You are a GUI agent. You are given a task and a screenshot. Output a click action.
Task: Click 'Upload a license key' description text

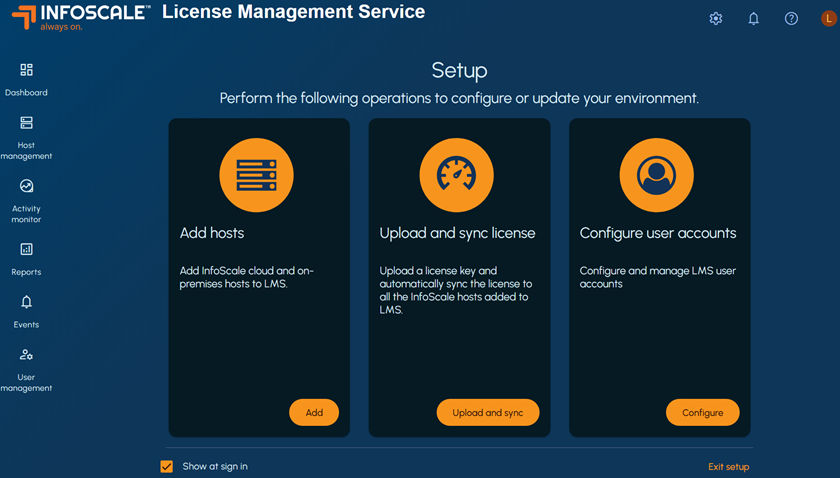coord(456,290)
